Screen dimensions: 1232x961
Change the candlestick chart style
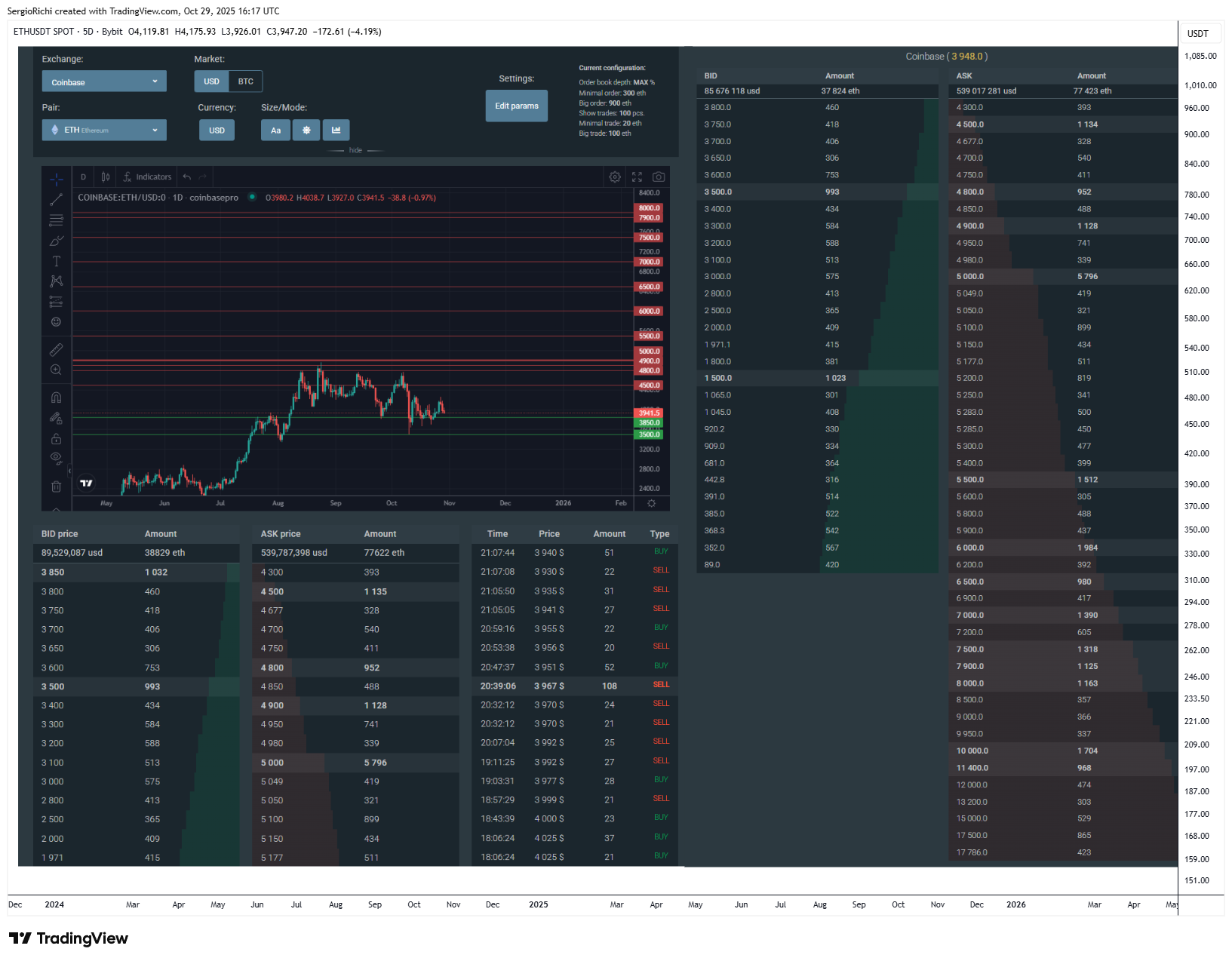click(x=106, y=177)
